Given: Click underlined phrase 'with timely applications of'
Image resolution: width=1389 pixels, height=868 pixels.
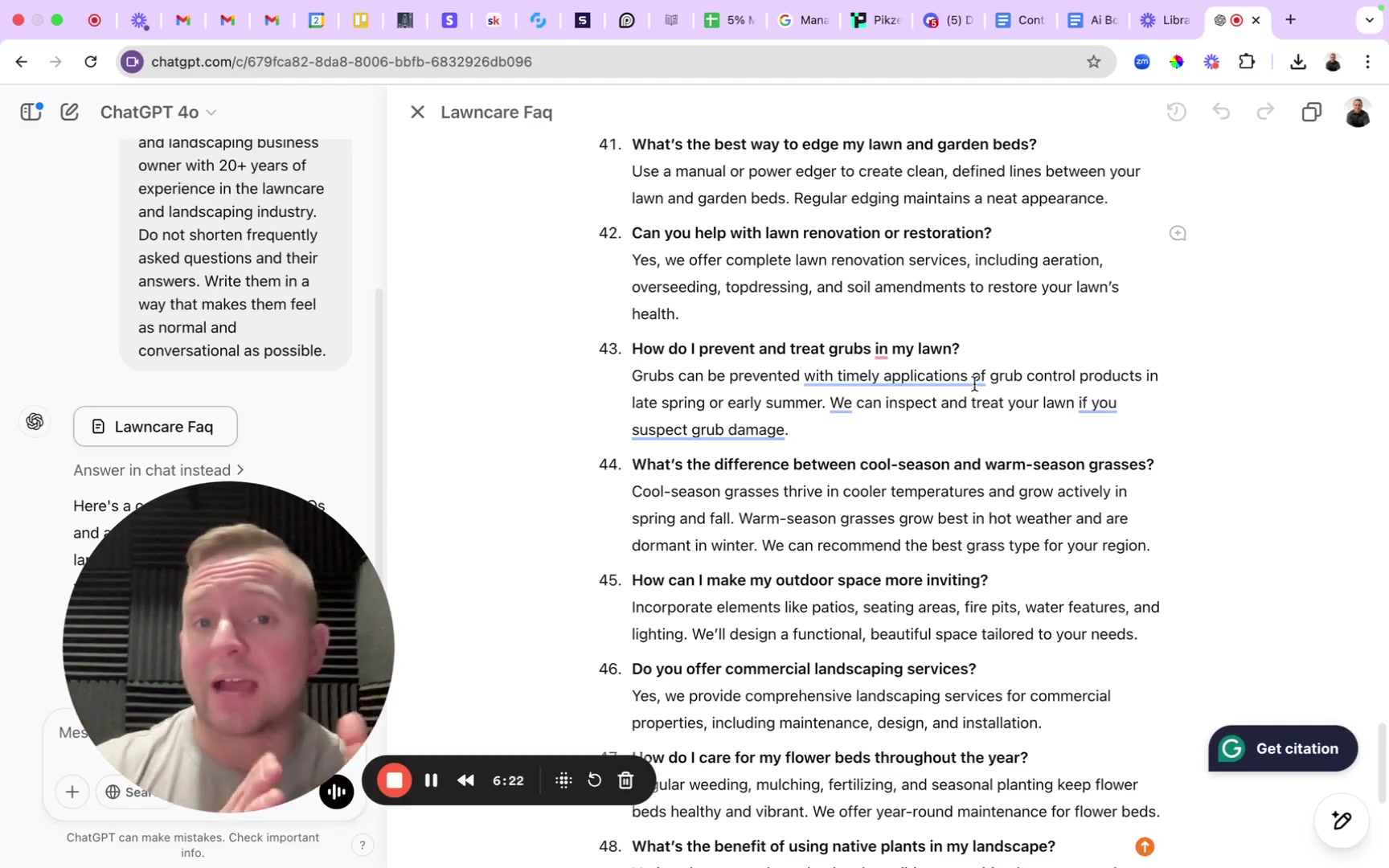Looking at the screenshot, I should pos(895,376).
